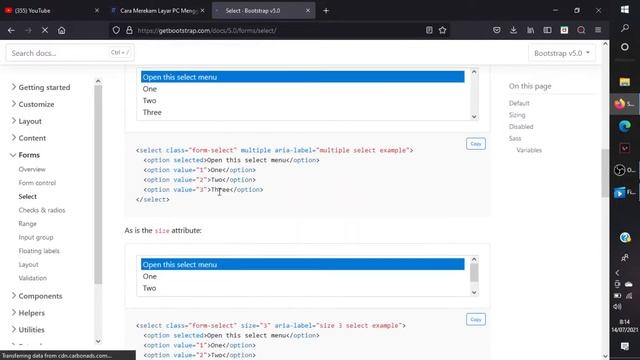Go back to the previous page

point(11,30)
